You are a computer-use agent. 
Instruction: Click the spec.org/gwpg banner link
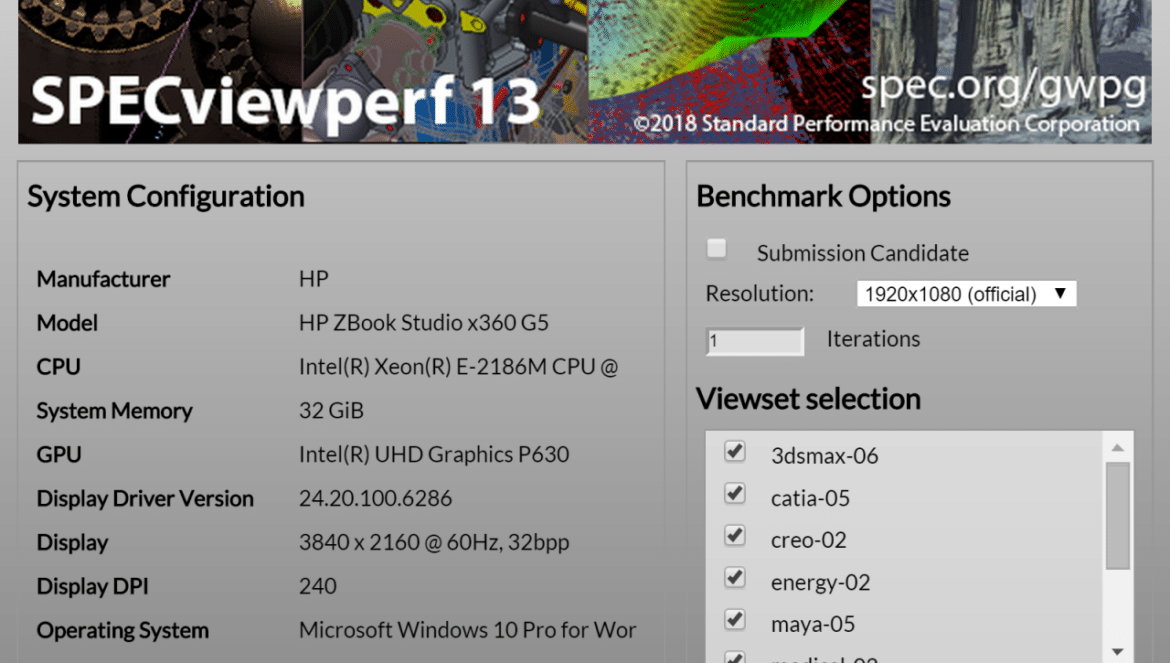pos(1003,87)
